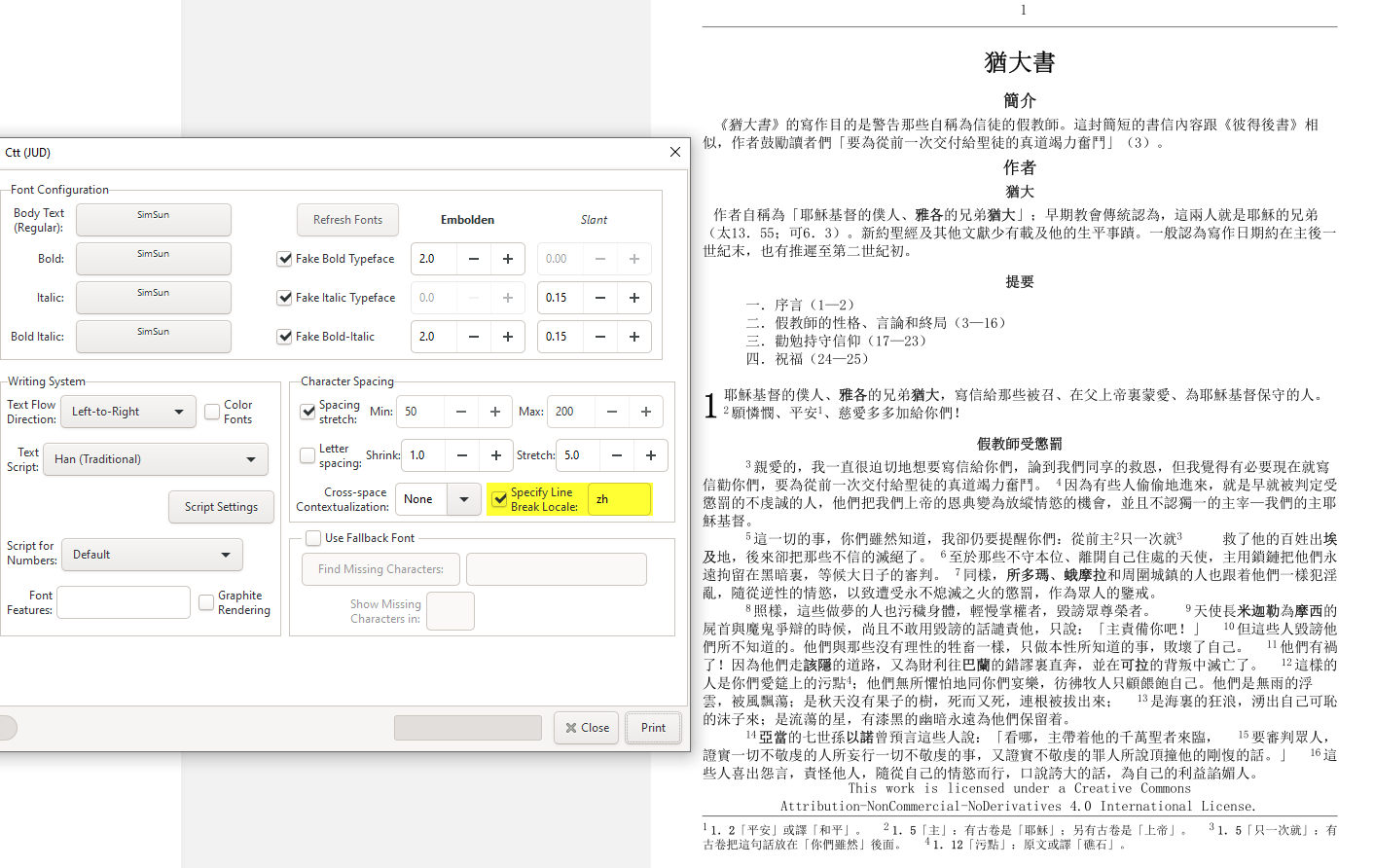
Task: Enable Color Fonts
Action: point(210,411)
